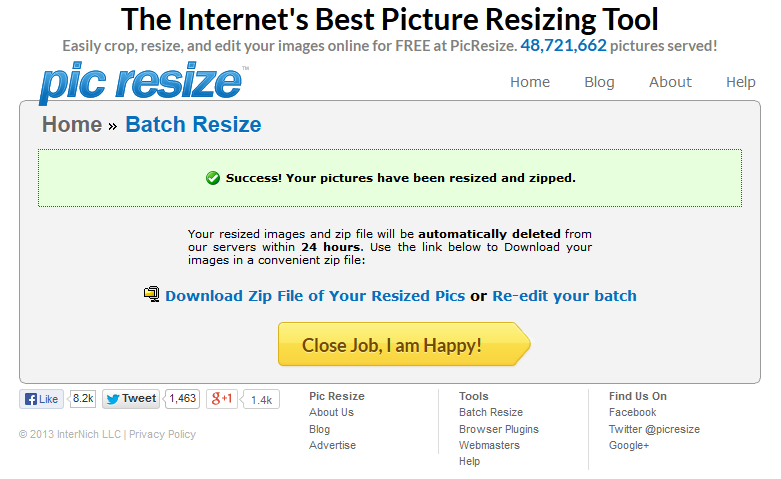Screen dimensions: 781x479
Task: Download Zip File of Your Resized Pics
Action: [x=315, y=296]
